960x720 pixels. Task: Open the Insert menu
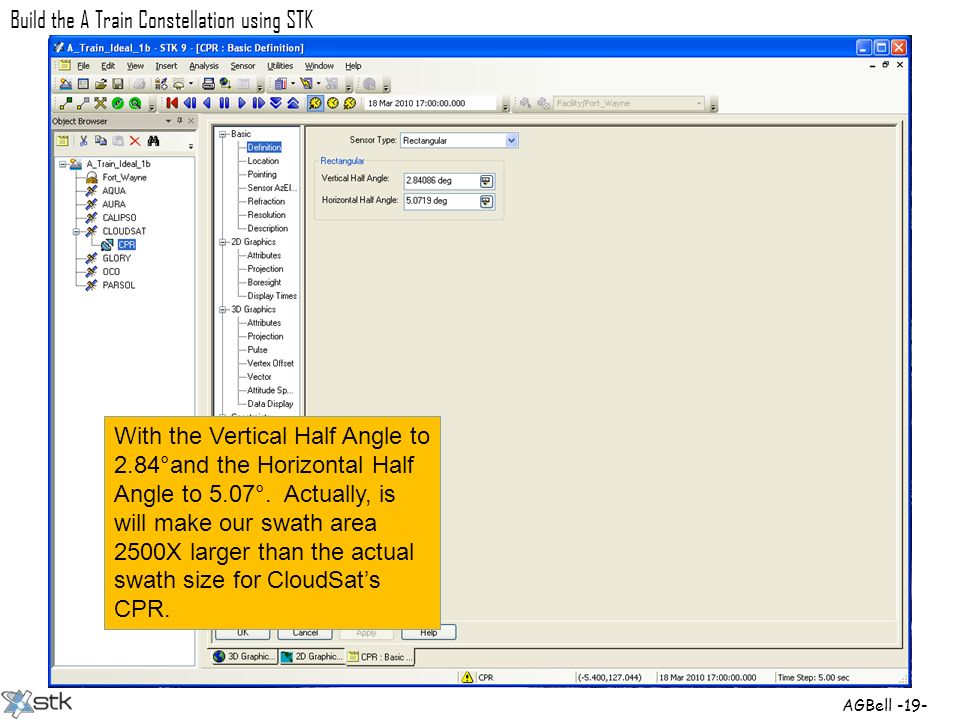tap(166, 66)
